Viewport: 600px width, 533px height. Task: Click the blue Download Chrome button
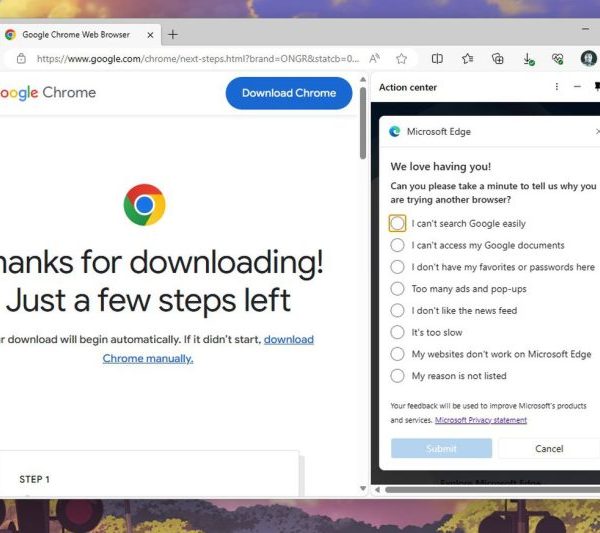[x=289, y=93]
